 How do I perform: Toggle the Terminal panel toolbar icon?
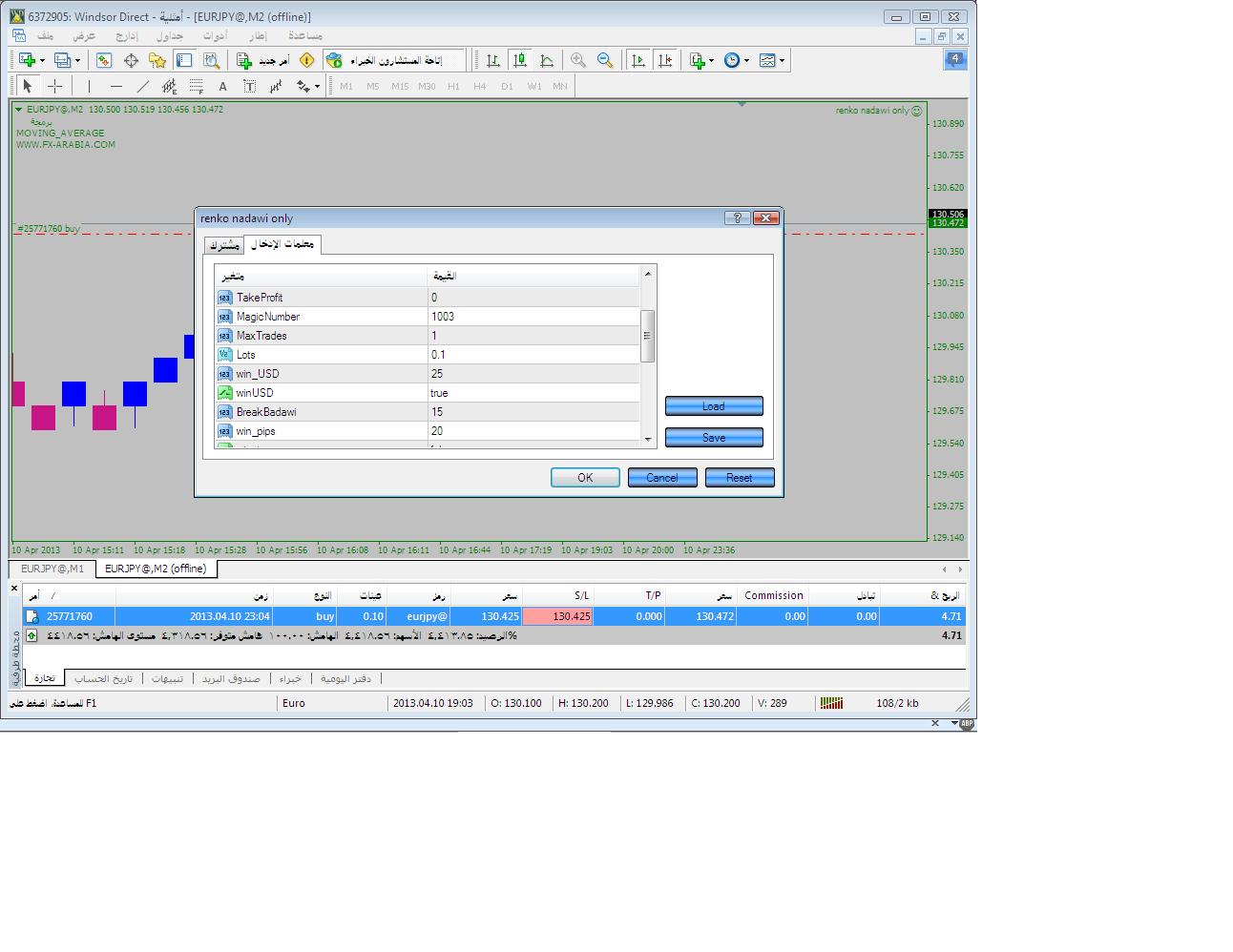point(184,60)
